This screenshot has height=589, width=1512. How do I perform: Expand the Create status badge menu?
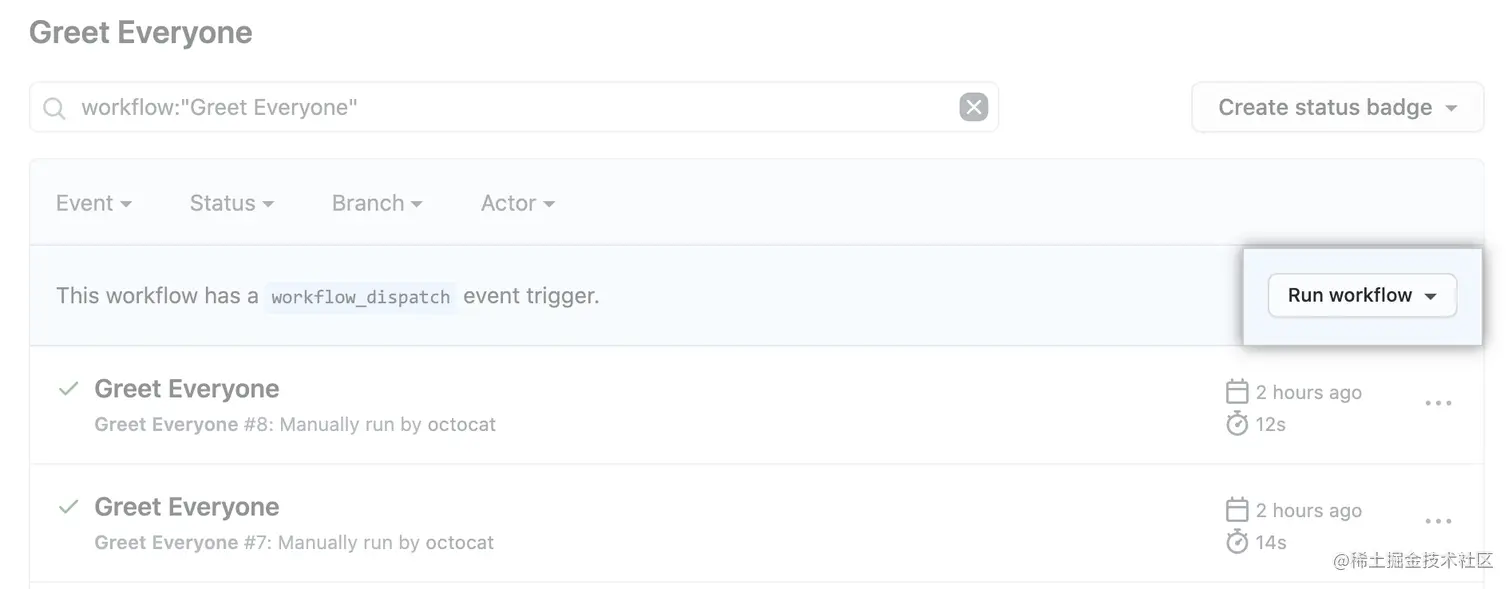[1336, 107]
